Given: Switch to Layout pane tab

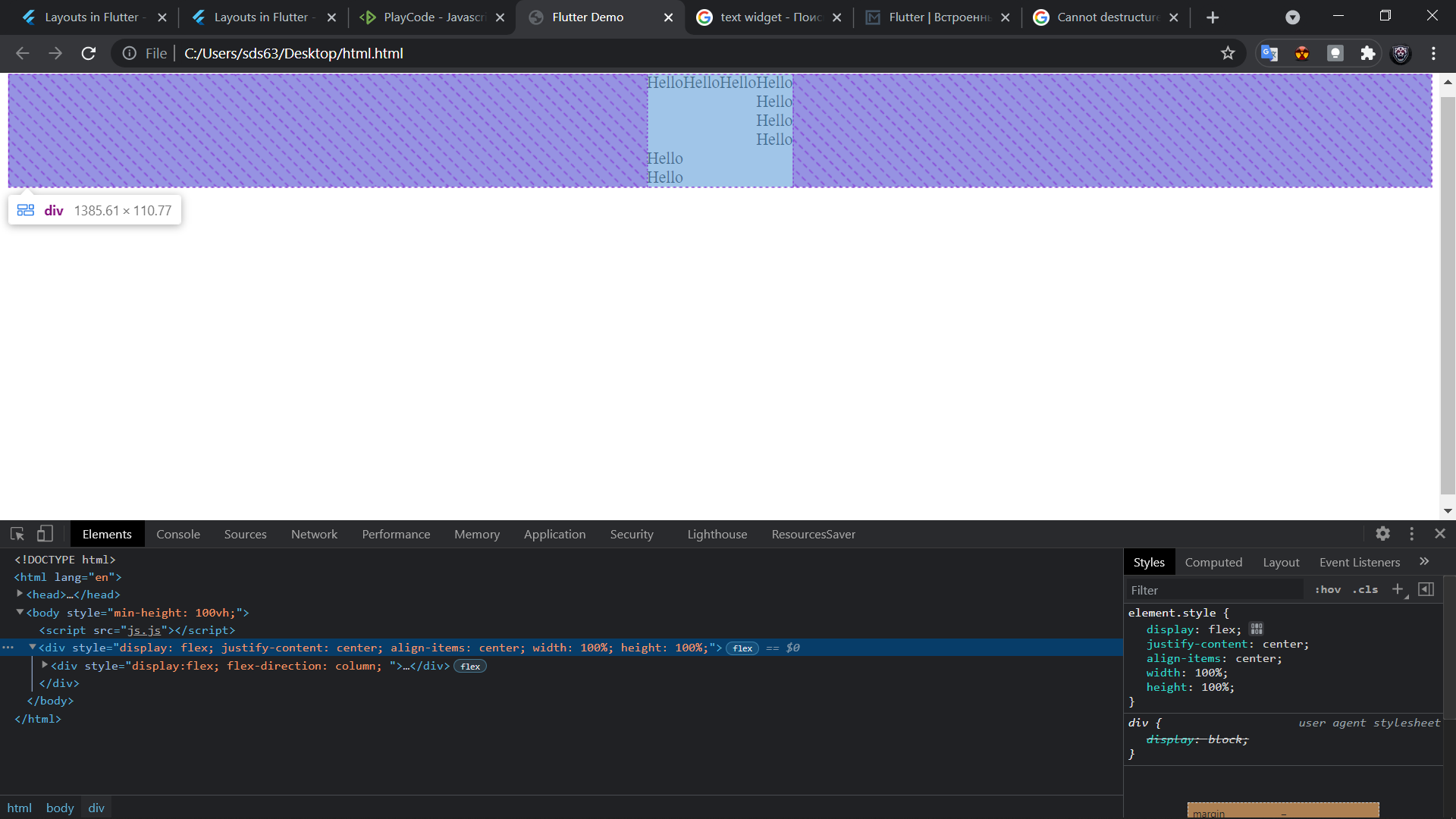Looking at the screenshot, I should (x=1281, y=562).
